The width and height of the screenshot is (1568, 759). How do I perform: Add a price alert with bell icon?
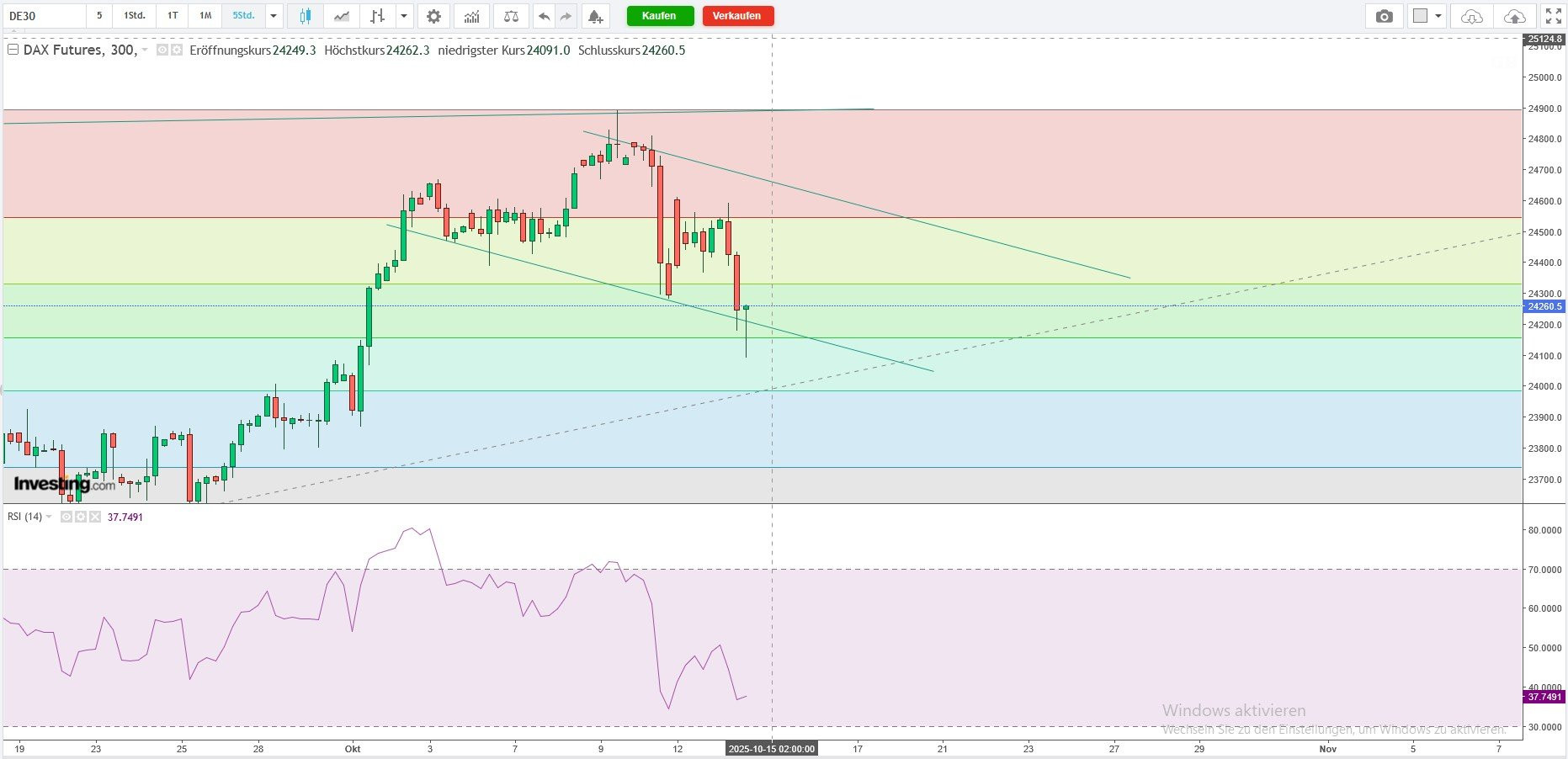[x=594, y=16]
